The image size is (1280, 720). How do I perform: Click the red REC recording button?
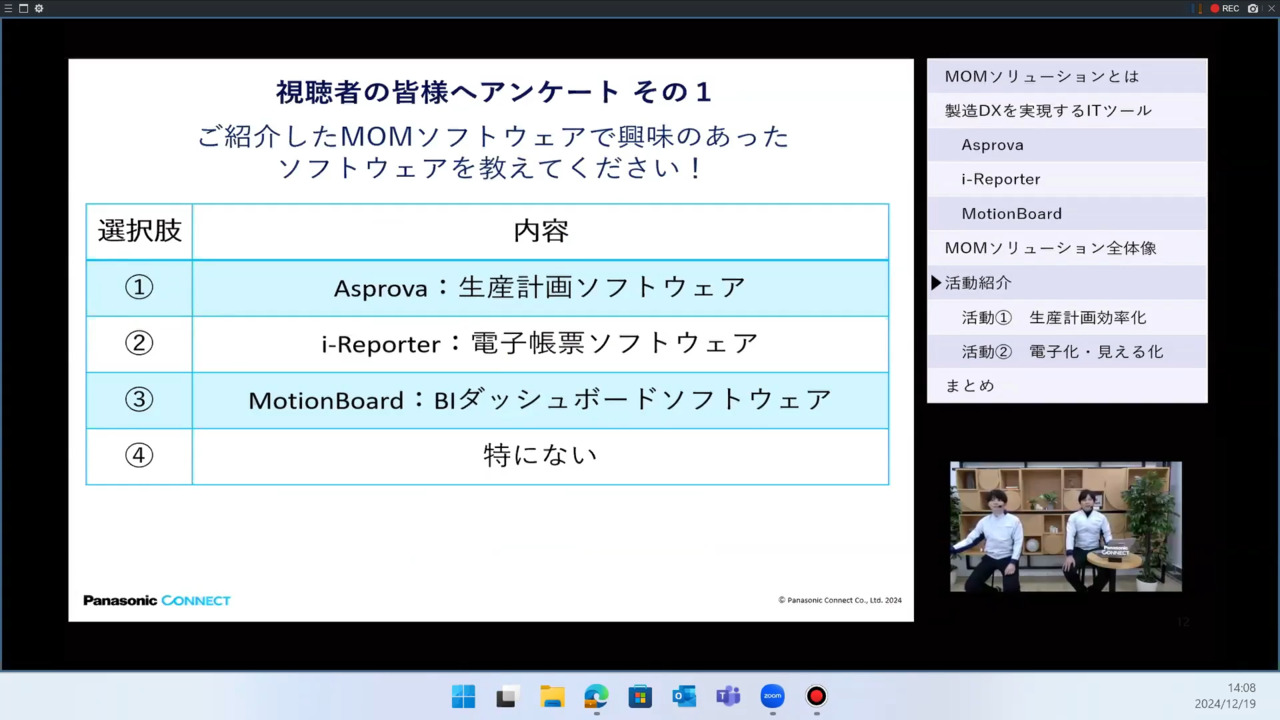coord(1225,8)
